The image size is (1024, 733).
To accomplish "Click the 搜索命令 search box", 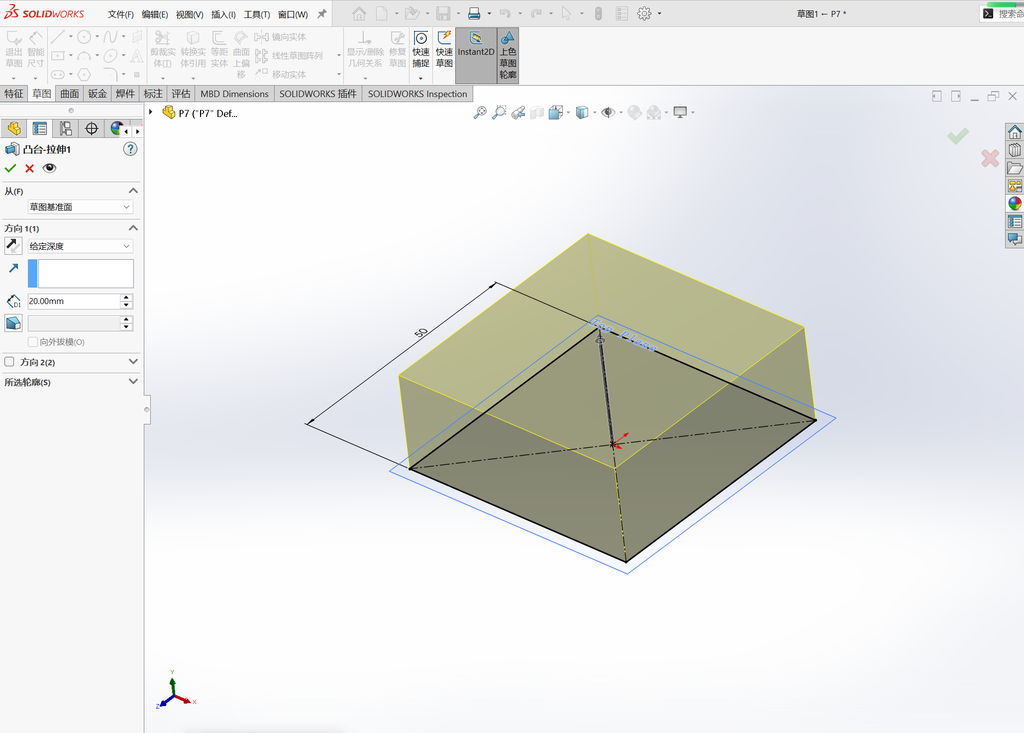I will click(x=1004, y=14).
